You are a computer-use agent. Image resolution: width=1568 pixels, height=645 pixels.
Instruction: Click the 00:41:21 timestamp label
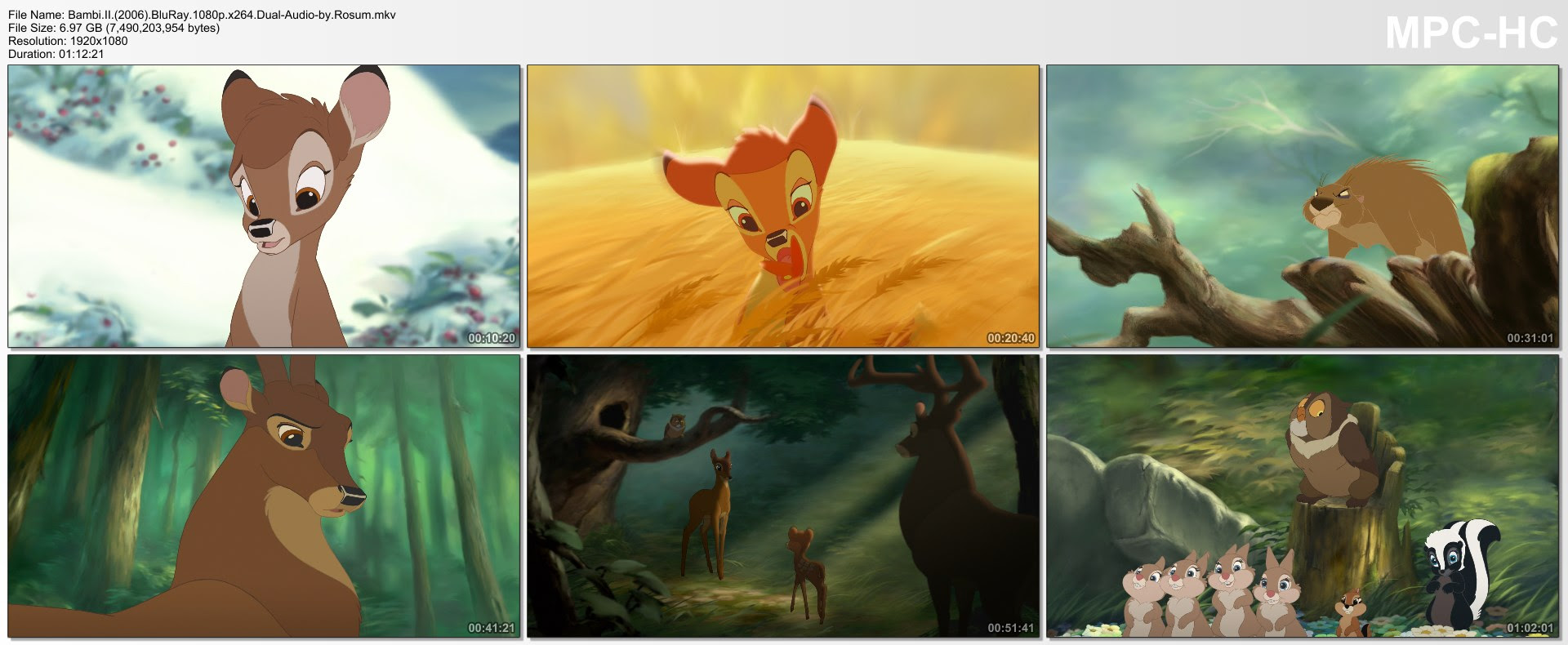(x=492, y=628)
